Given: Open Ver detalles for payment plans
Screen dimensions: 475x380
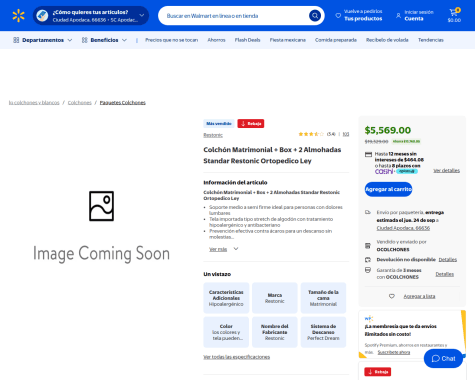Looking at the screenshot, I should tap(446, 170).
